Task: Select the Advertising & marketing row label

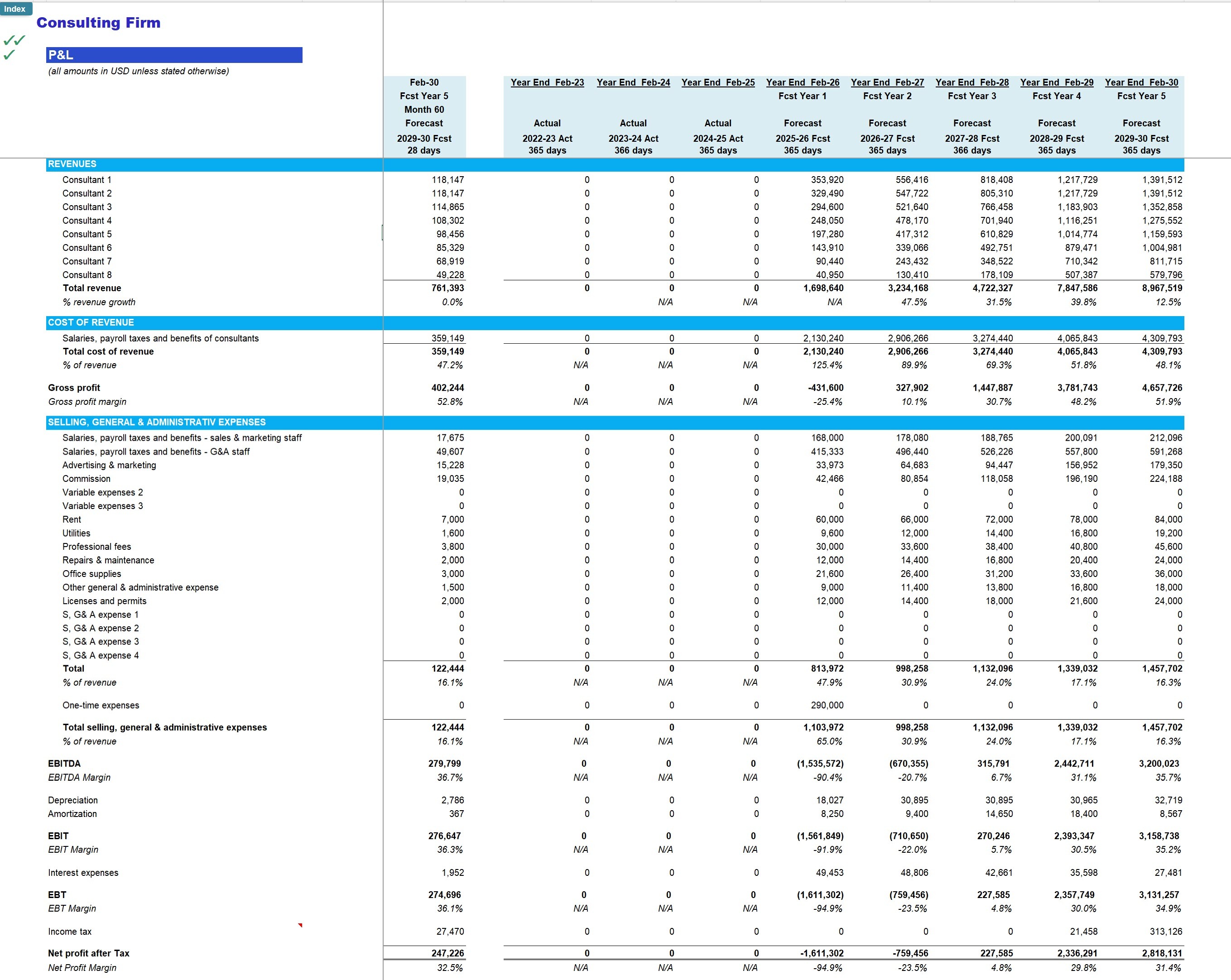Action: coord(109,465)
